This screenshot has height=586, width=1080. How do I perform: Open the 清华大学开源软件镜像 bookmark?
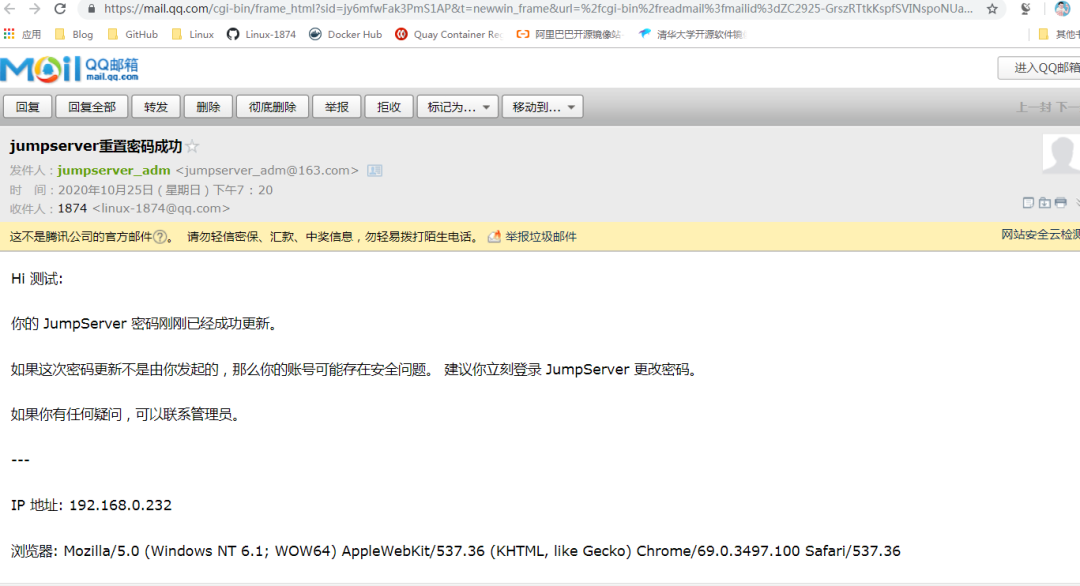(691, 34)
